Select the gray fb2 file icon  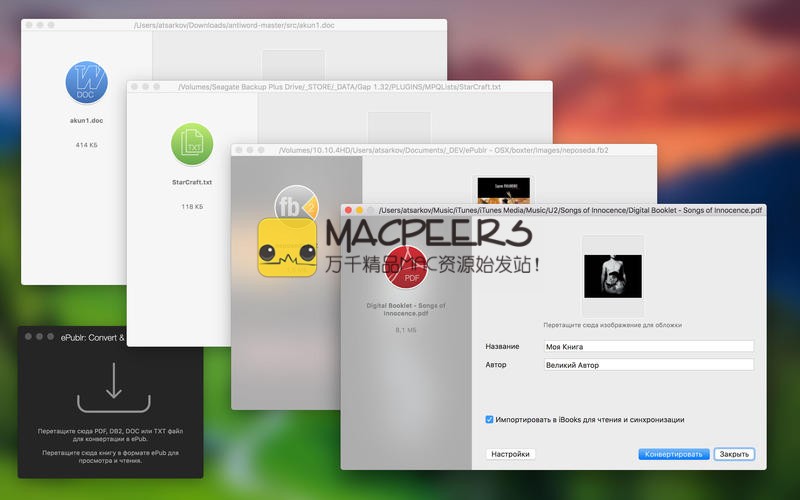click(x=292, y=204)
